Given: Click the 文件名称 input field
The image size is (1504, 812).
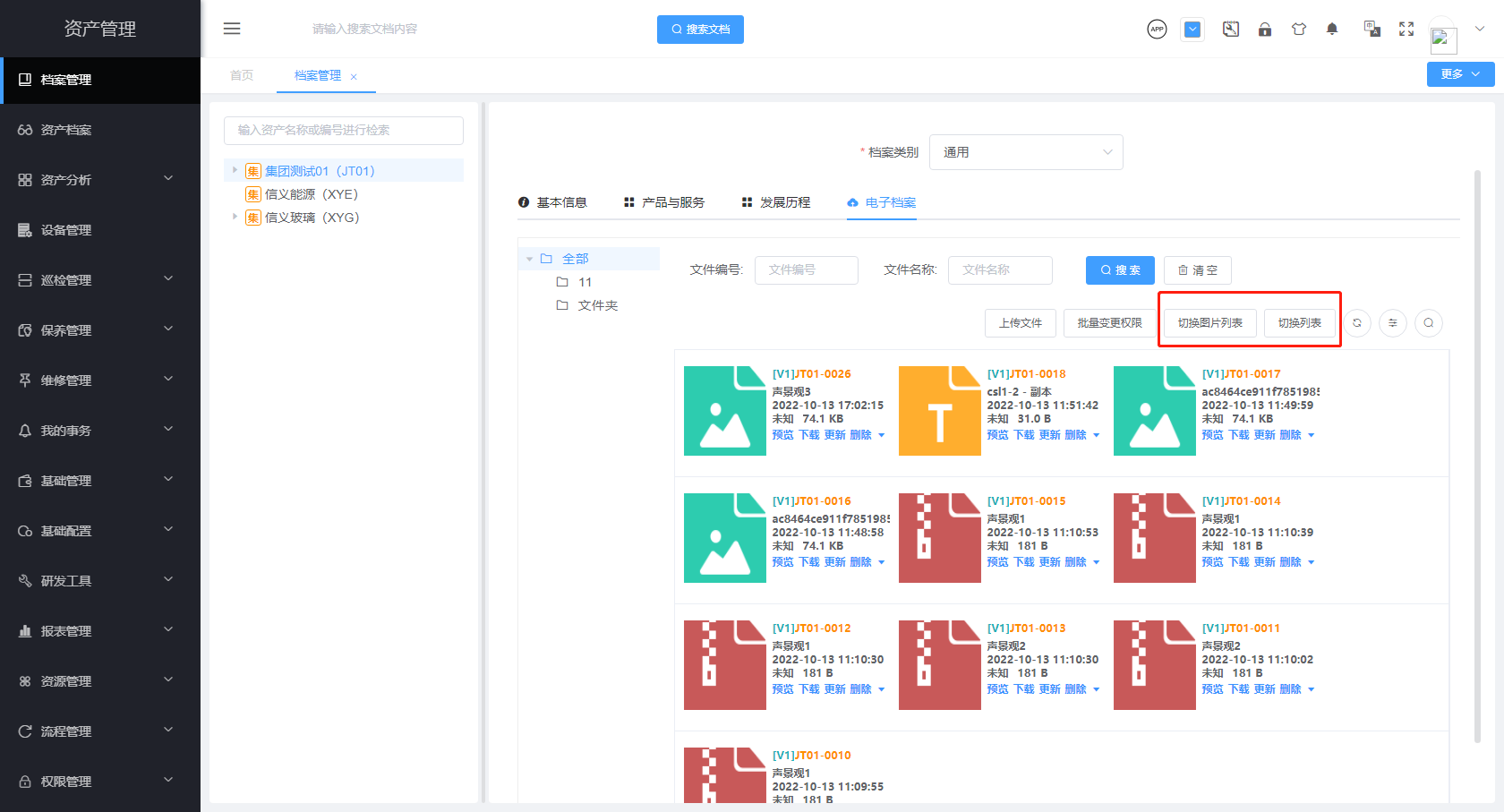Looking at the screenshot, I should click(1000, 269).
